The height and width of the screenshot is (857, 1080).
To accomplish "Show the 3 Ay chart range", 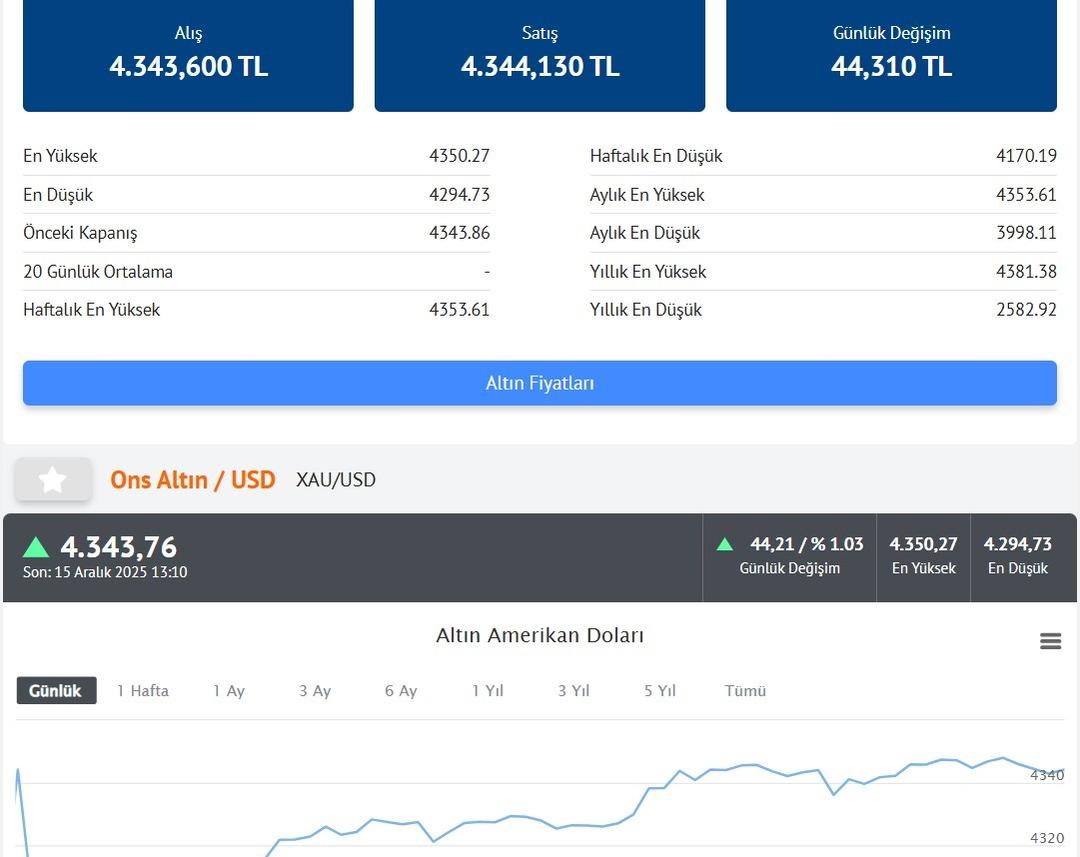I will click(x=315, y=691).
